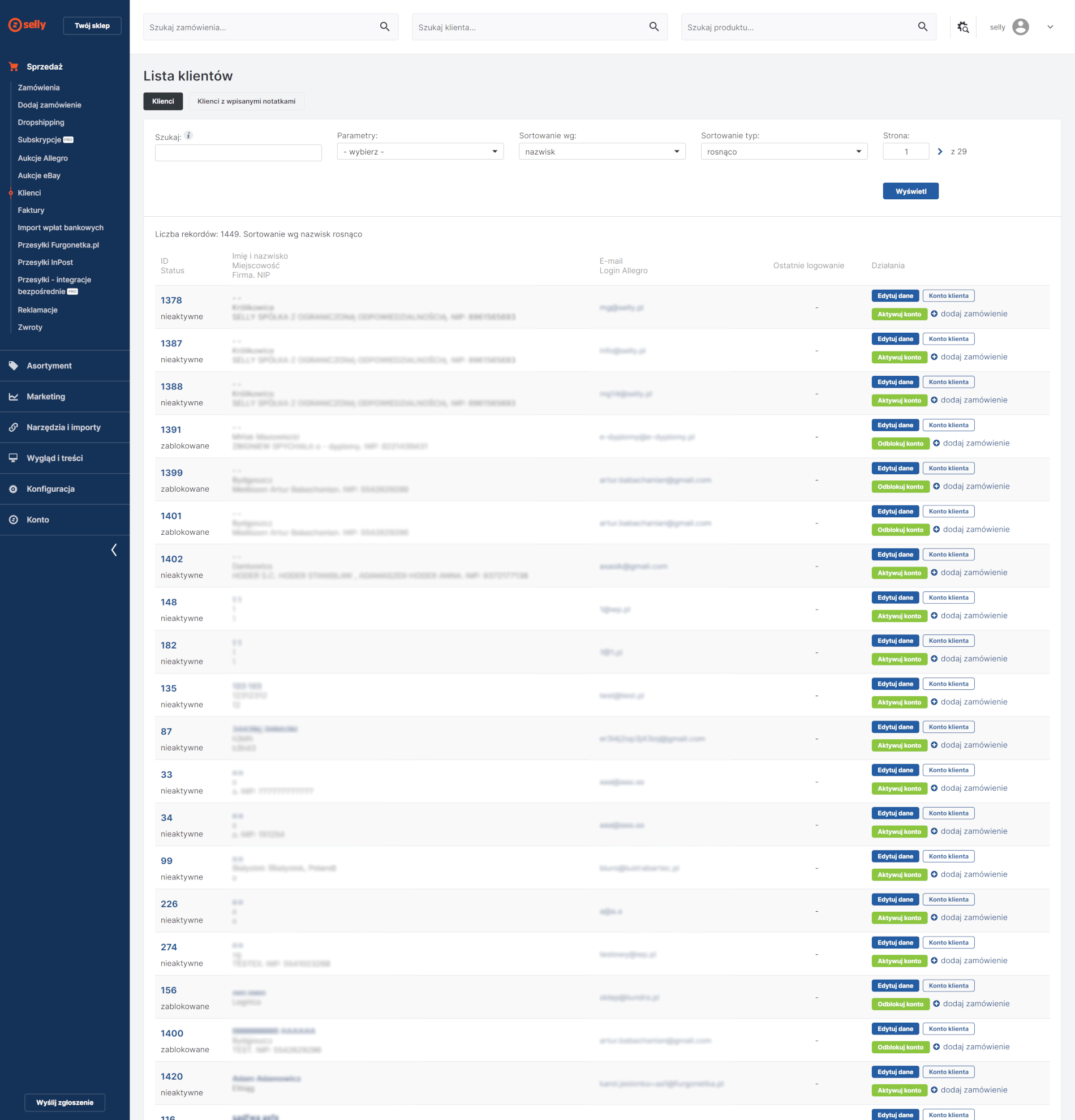Open customer ID 135 link
Image resolution: width=1075 pixels, height=1120 pixels.
coord(169,689)
